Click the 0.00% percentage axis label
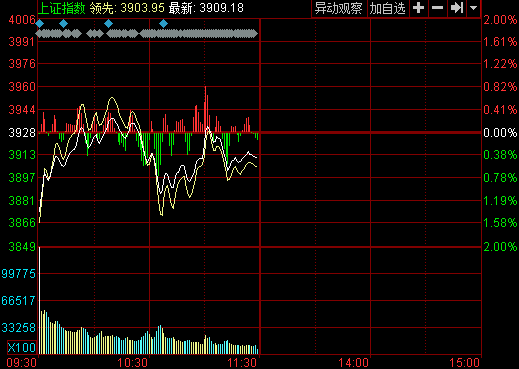The height and width of the screenshot is (369, 519). (500, 133)
